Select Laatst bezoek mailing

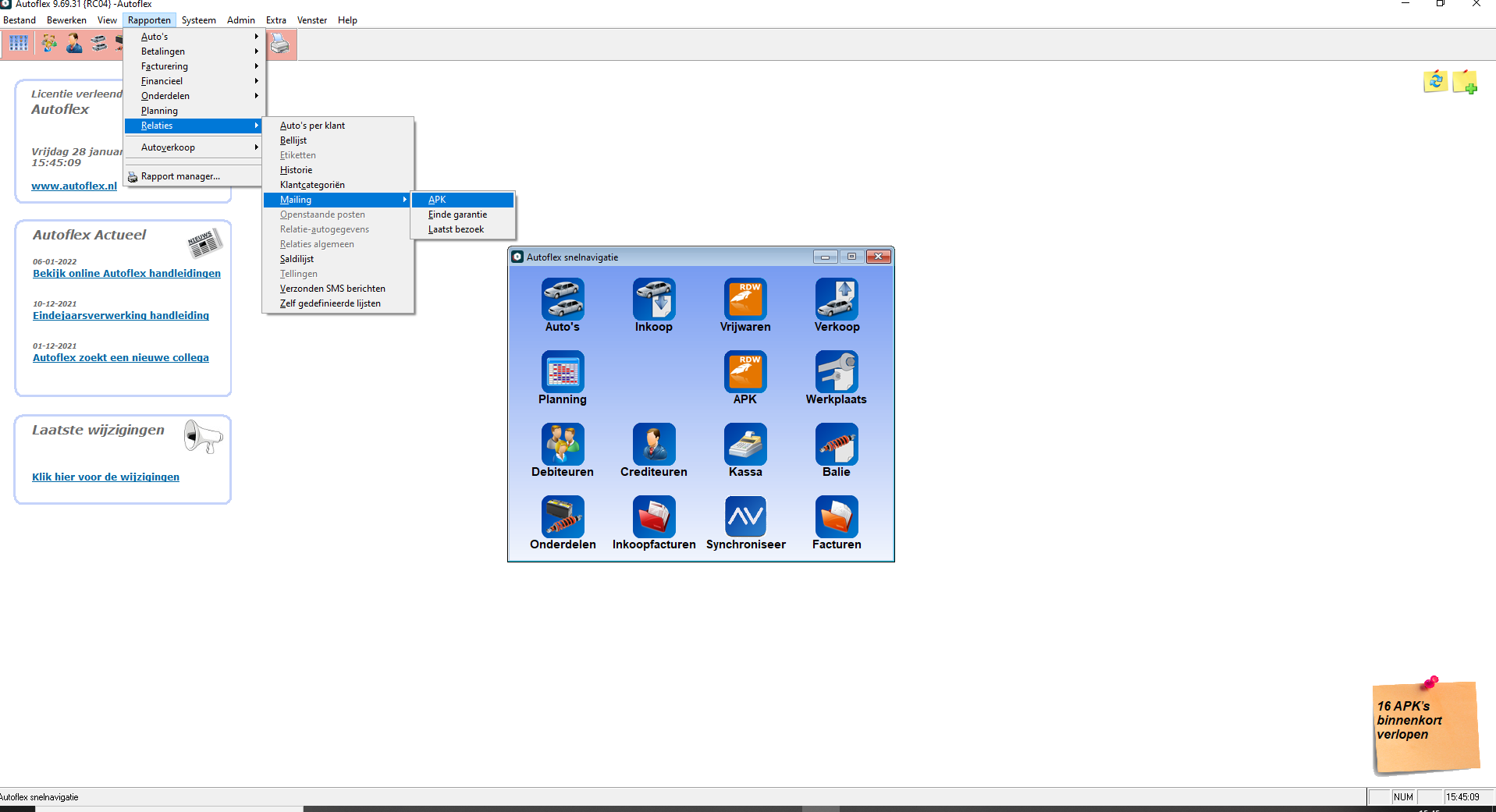pos(463,229)
